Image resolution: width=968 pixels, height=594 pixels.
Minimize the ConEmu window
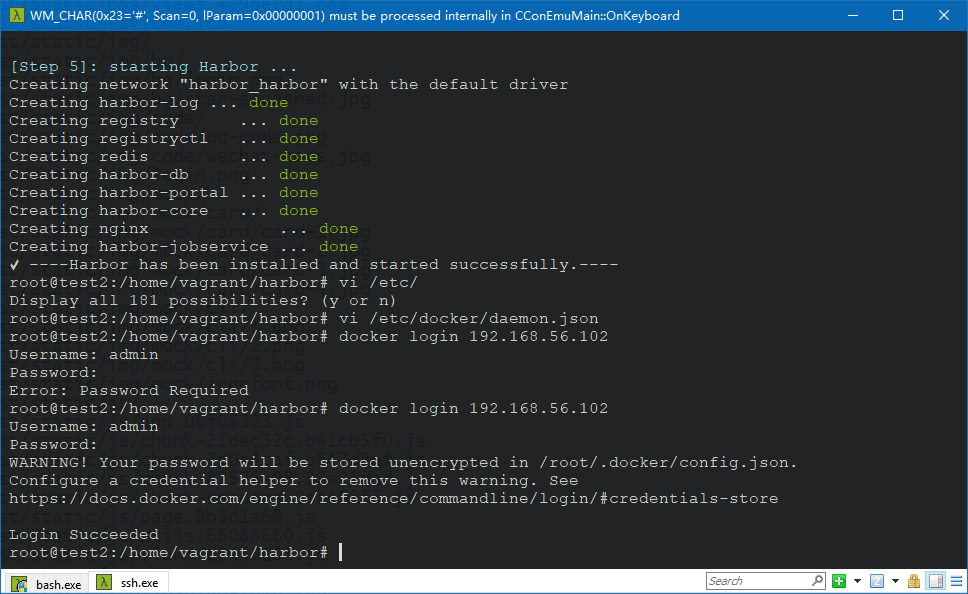853,15
